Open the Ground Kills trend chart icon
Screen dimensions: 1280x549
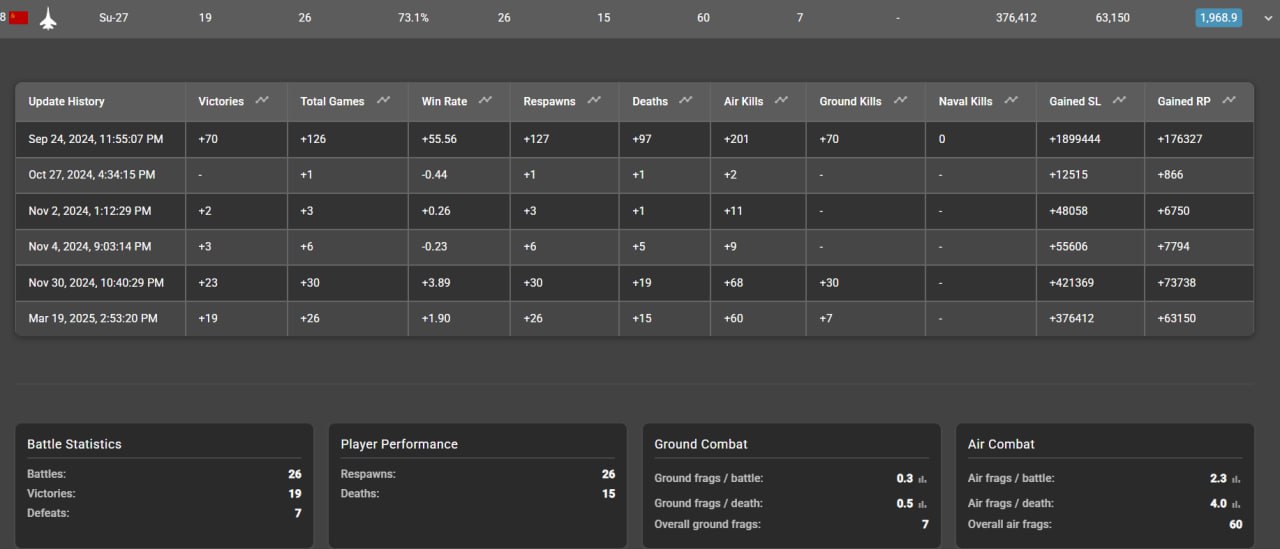coord(901,100)
